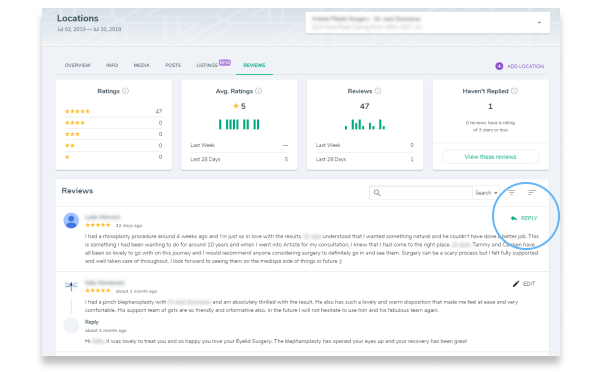Click the Edit pencil icon
The width and height of the screenshot is (594, 372).
(516, 284)
